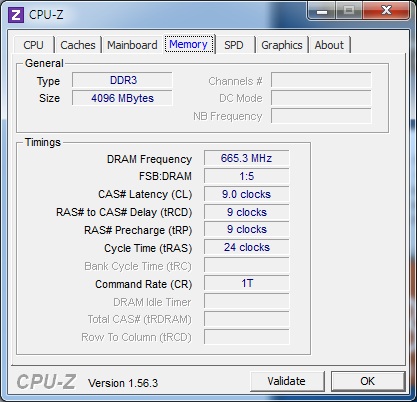Close the CPU-Z window
The image size is (417, 402).
386,11
